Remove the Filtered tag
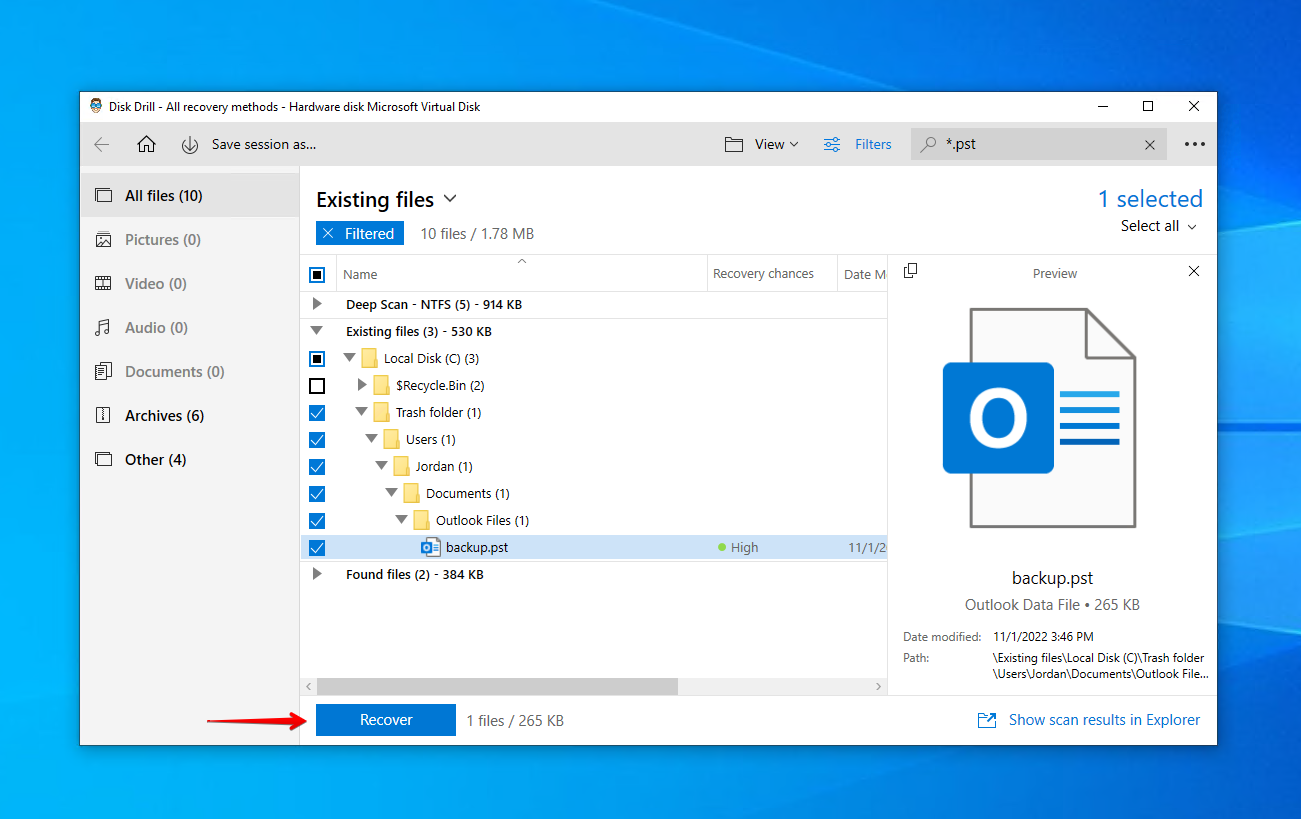 tap(328, 234)
